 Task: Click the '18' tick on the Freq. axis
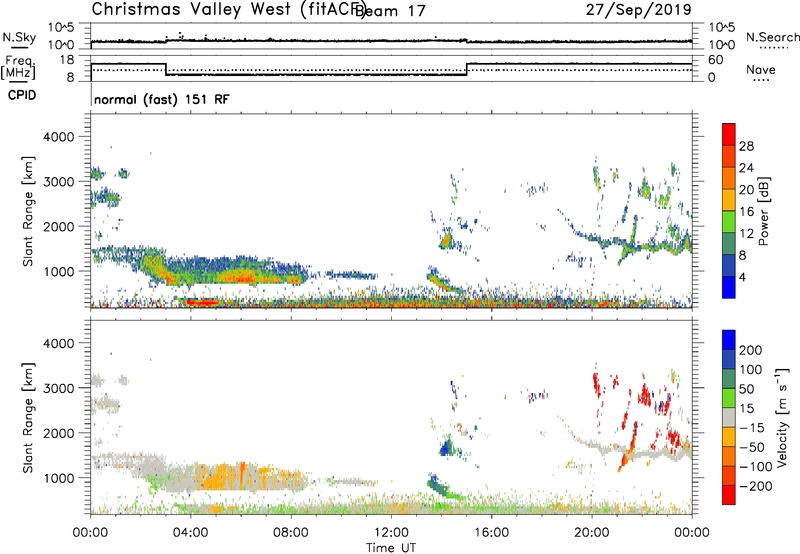[x=67, y=60]
